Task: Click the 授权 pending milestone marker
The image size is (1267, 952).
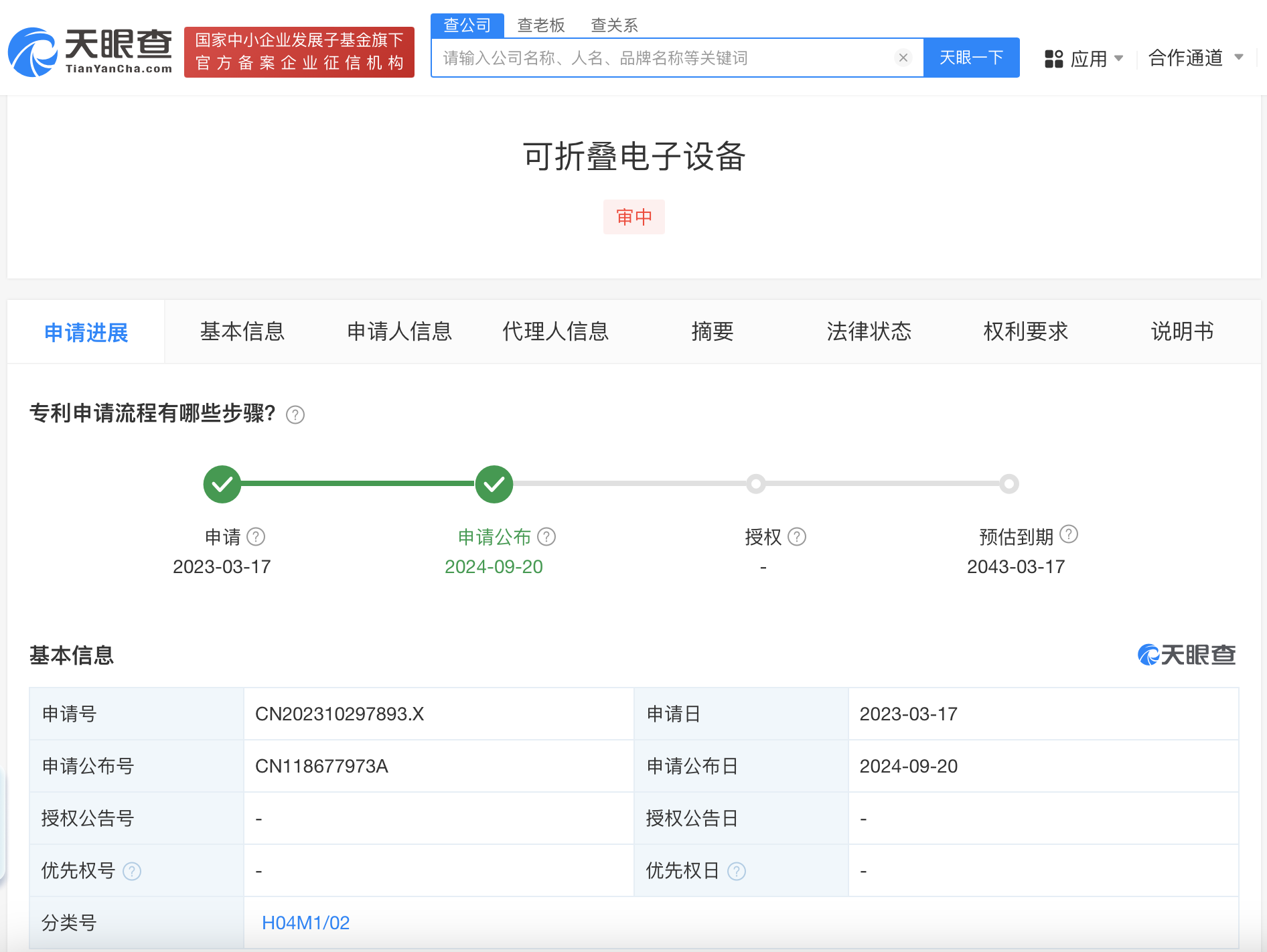Action: pos(756,484)
